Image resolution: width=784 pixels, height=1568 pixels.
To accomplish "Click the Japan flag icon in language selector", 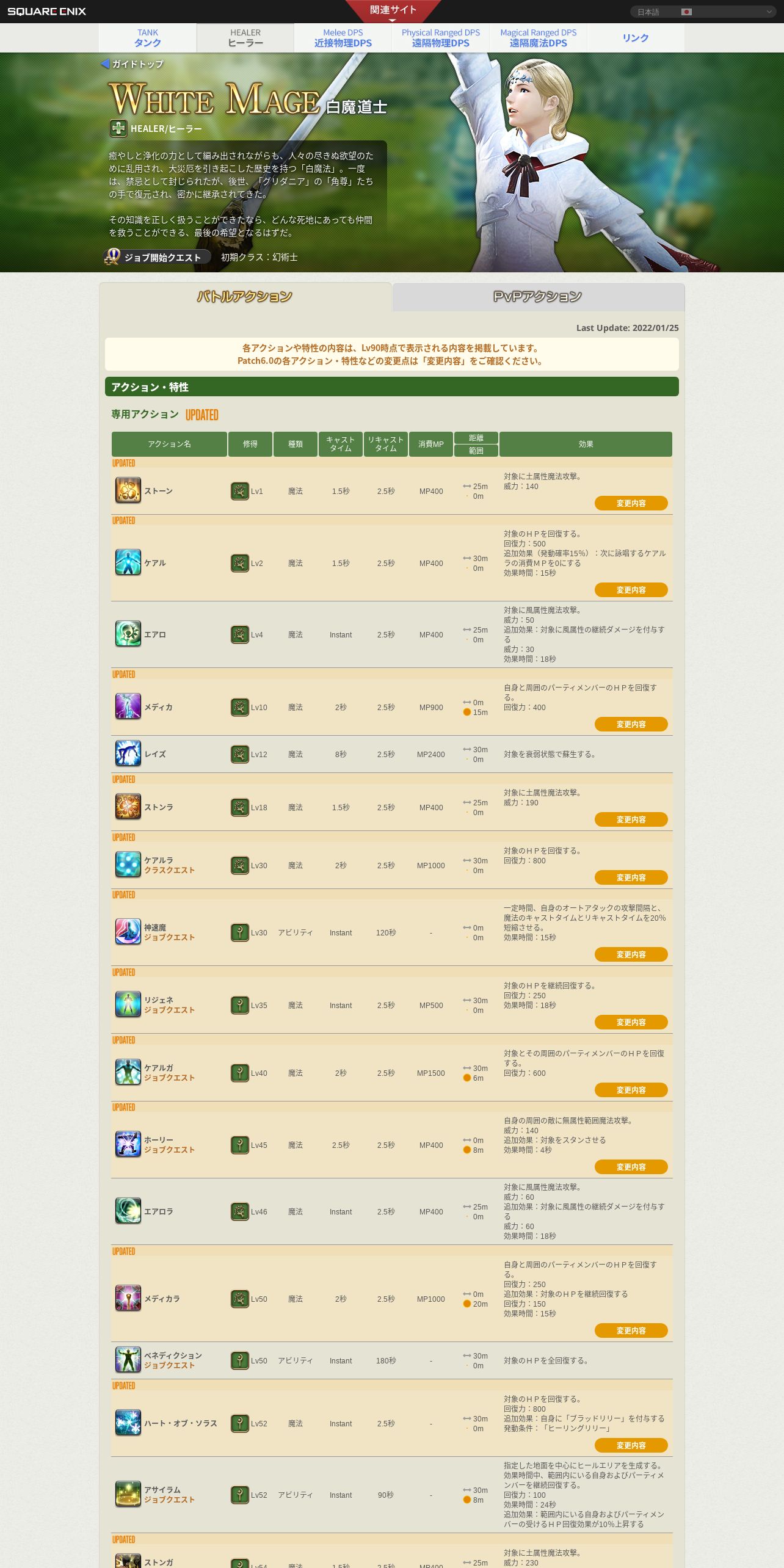I will click(x=686, y=12).
